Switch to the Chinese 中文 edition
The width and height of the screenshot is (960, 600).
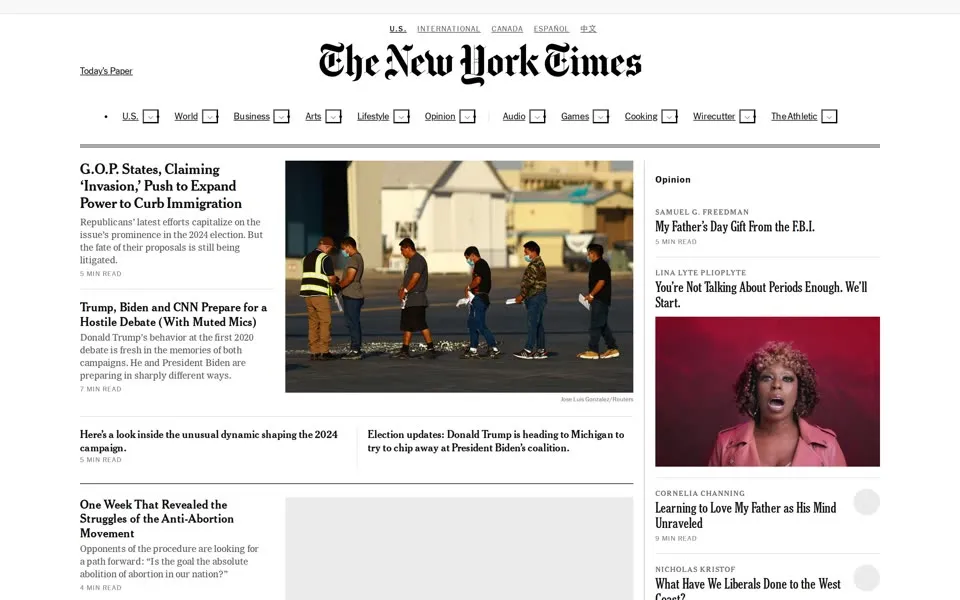coord(588,29)
